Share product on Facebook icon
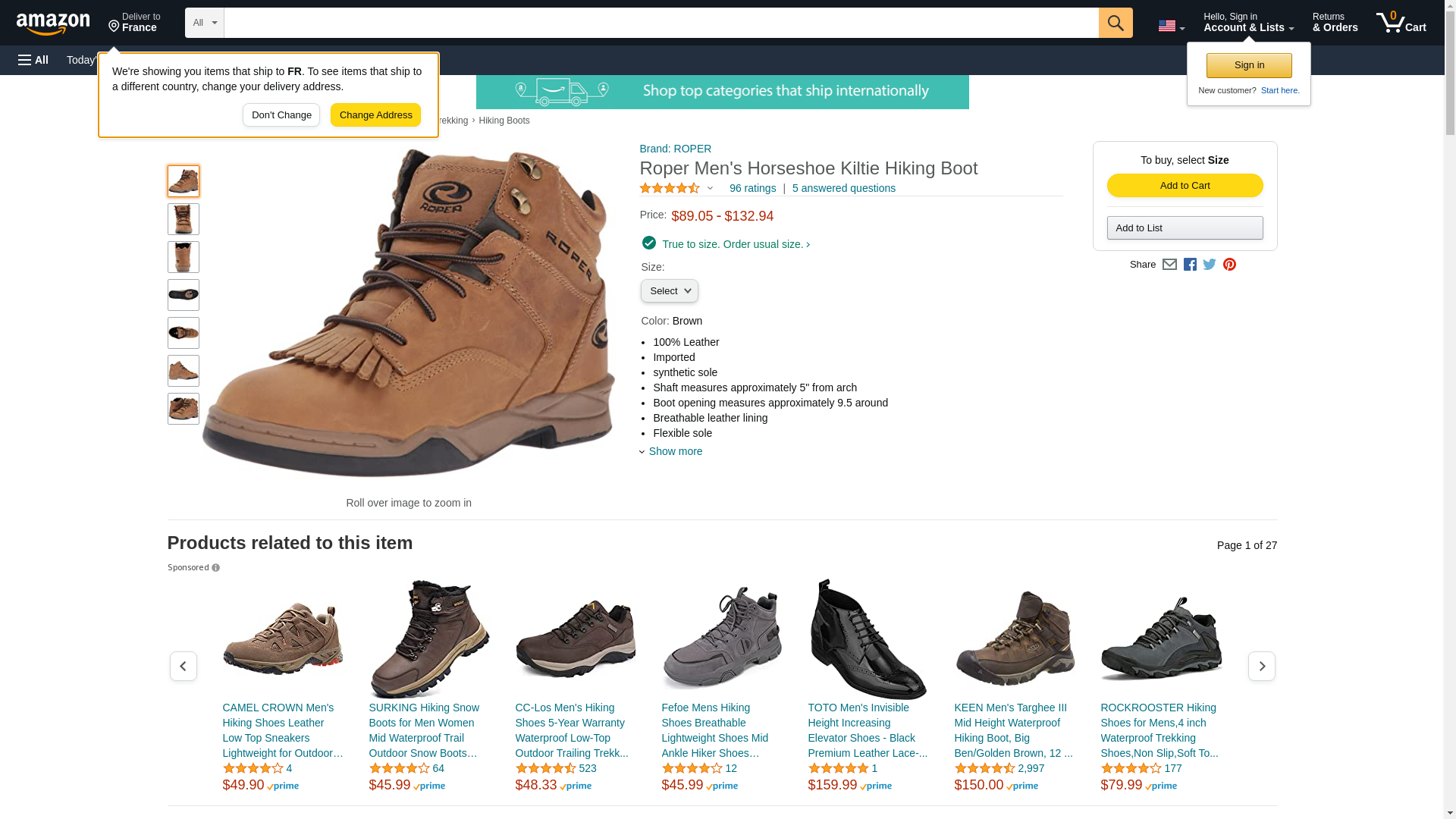The height and width of the screenshot is (819, 1456). pos(1190,265)
